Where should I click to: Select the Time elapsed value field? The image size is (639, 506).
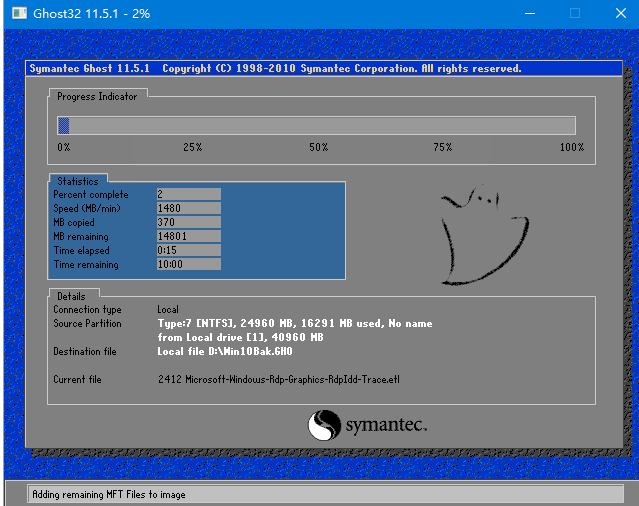point(188,250)
